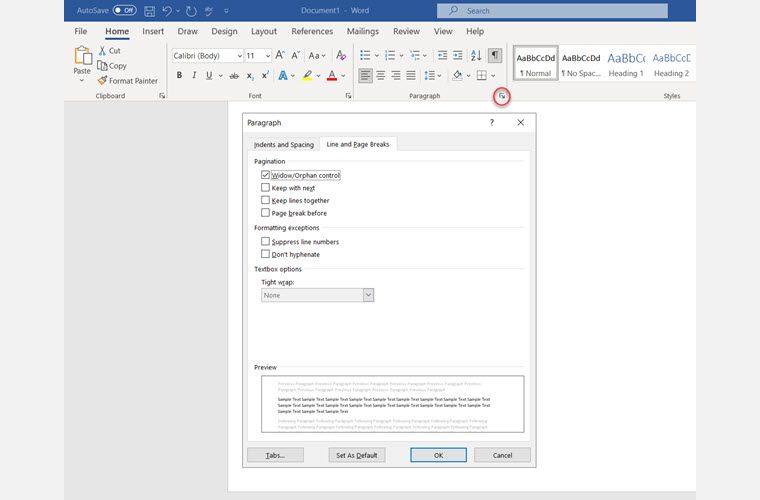Click the Center alignment icon
This screenshot has width=760, height=500.
pos(382,76)
